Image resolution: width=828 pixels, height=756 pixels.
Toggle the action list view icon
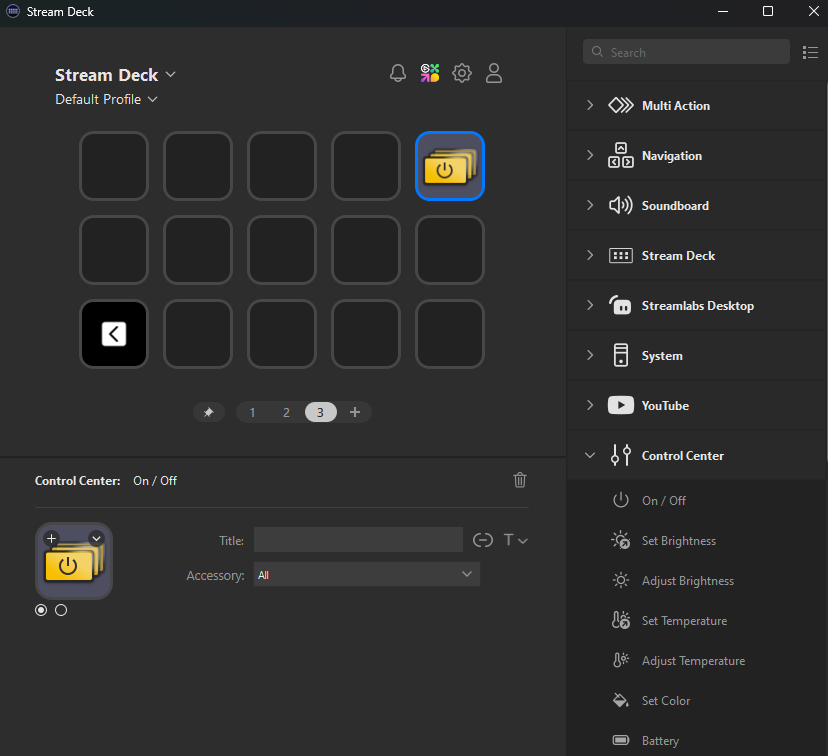[810, 52]
